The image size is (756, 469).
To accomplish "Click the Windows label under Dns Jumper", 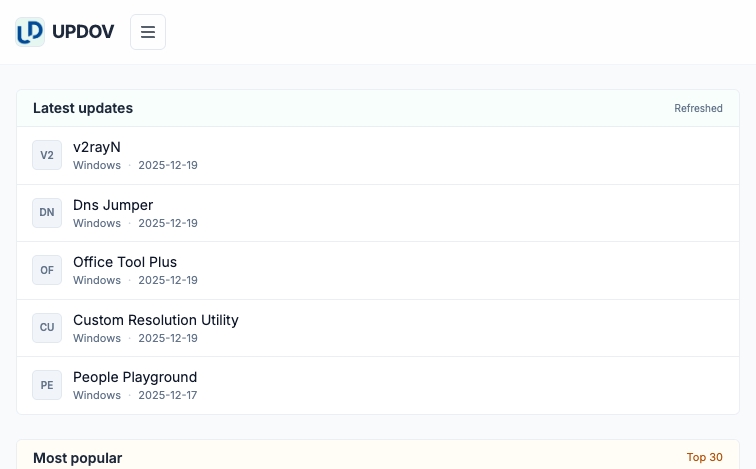I will tap(97, 223).
